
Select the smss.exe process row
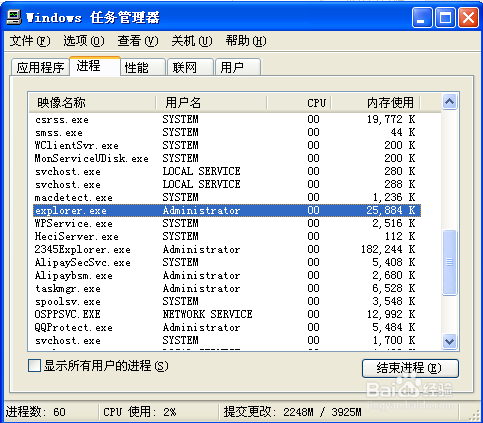(x=227, y=132)
